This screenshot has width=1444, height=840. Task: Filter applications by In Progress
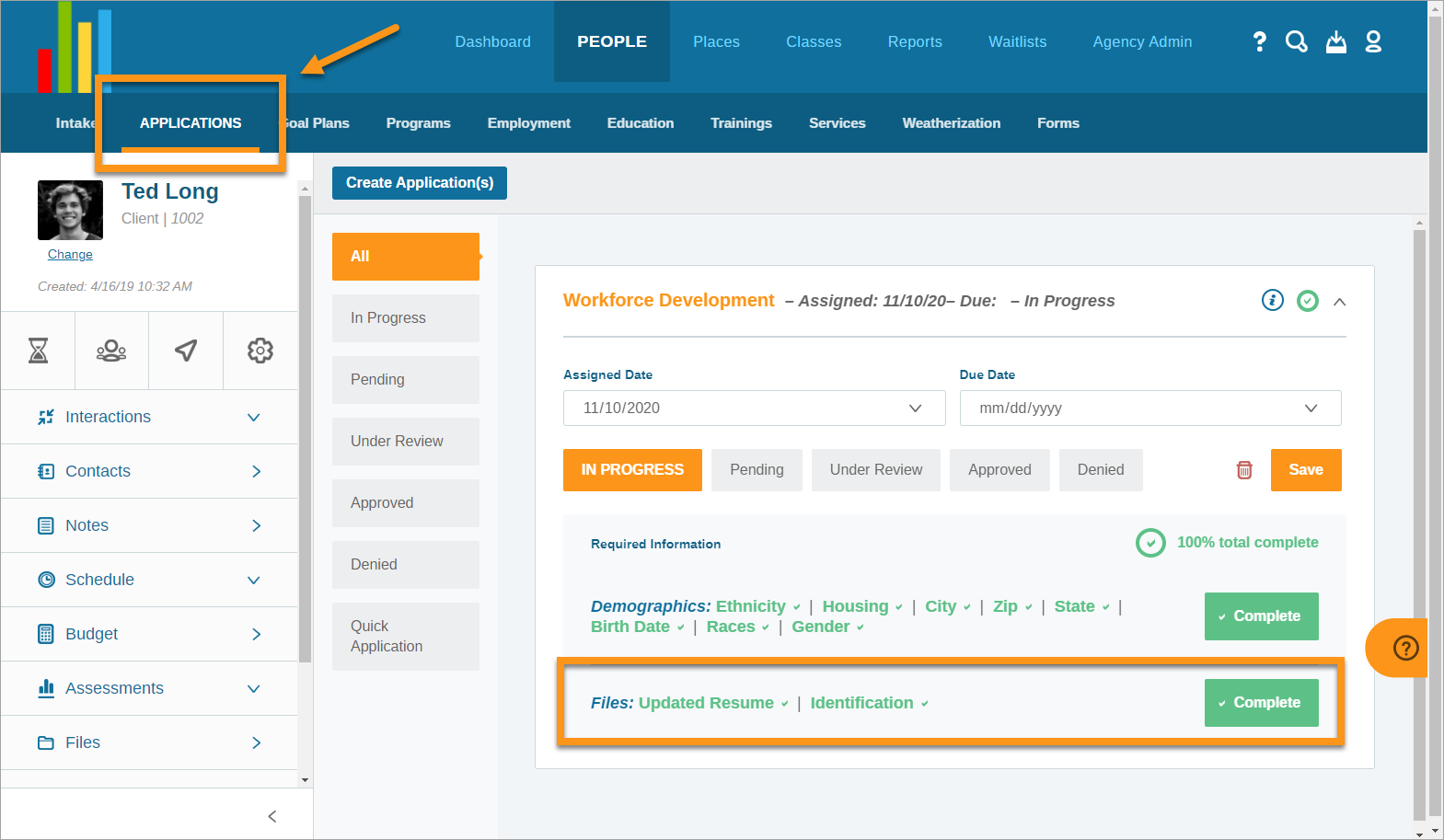pyautogui.click(x=406, y=318)
